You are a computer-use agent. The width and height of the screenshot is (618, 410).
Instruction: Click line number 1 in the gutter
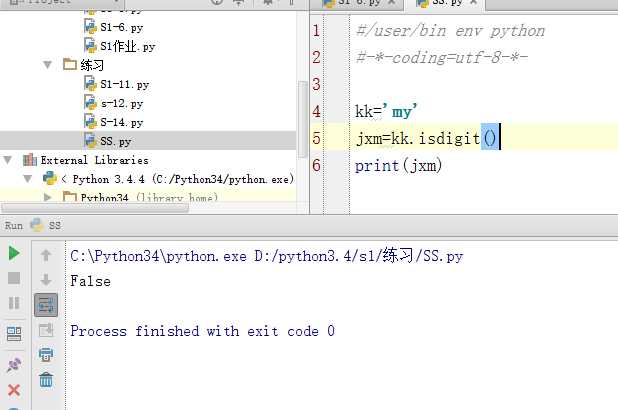(x=316, y=30)
